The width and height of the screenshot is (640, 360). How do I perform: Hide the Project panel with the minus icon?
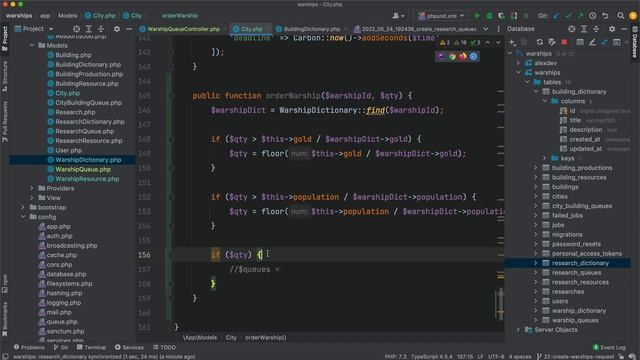click(129, 29)
